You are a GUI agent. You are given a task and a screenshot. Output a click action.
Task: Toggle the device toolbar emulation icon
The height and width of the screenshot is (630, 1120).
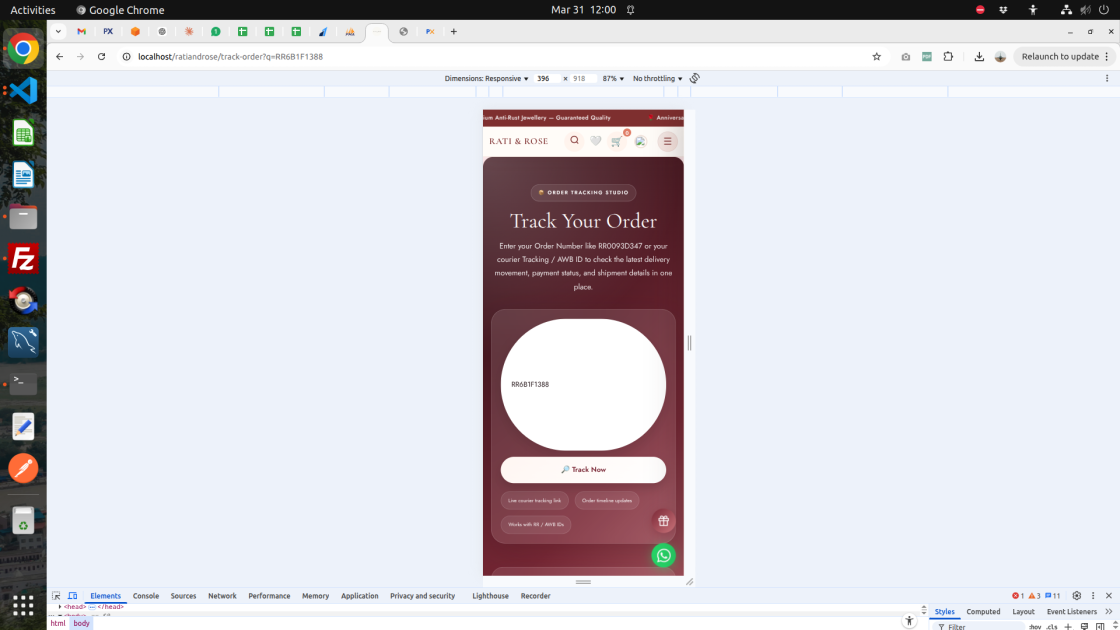tap(72, 596)
